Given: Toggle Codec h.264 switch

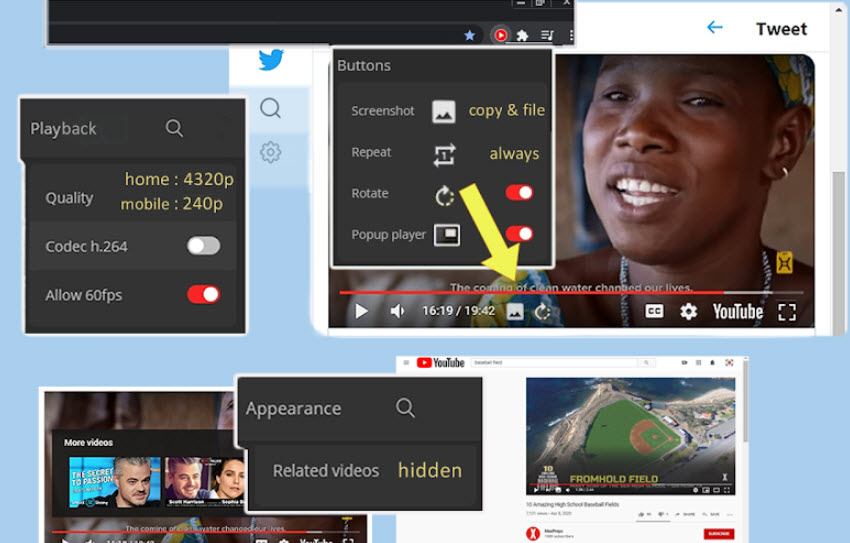Looking at the screenshot, I should [203, 246].
